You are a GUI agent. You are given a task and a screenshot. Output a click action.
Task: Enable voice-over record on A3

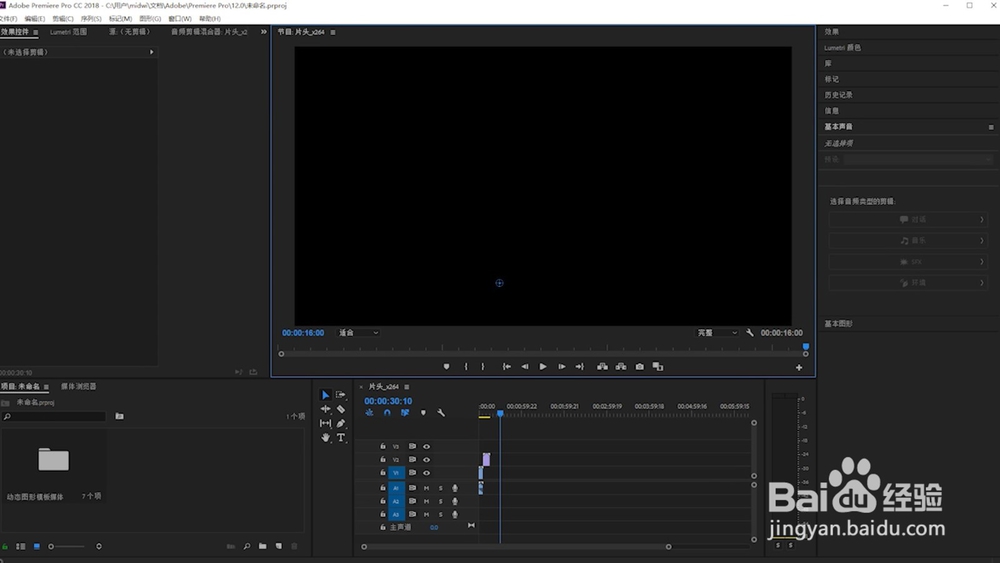[x=455, y=515]
